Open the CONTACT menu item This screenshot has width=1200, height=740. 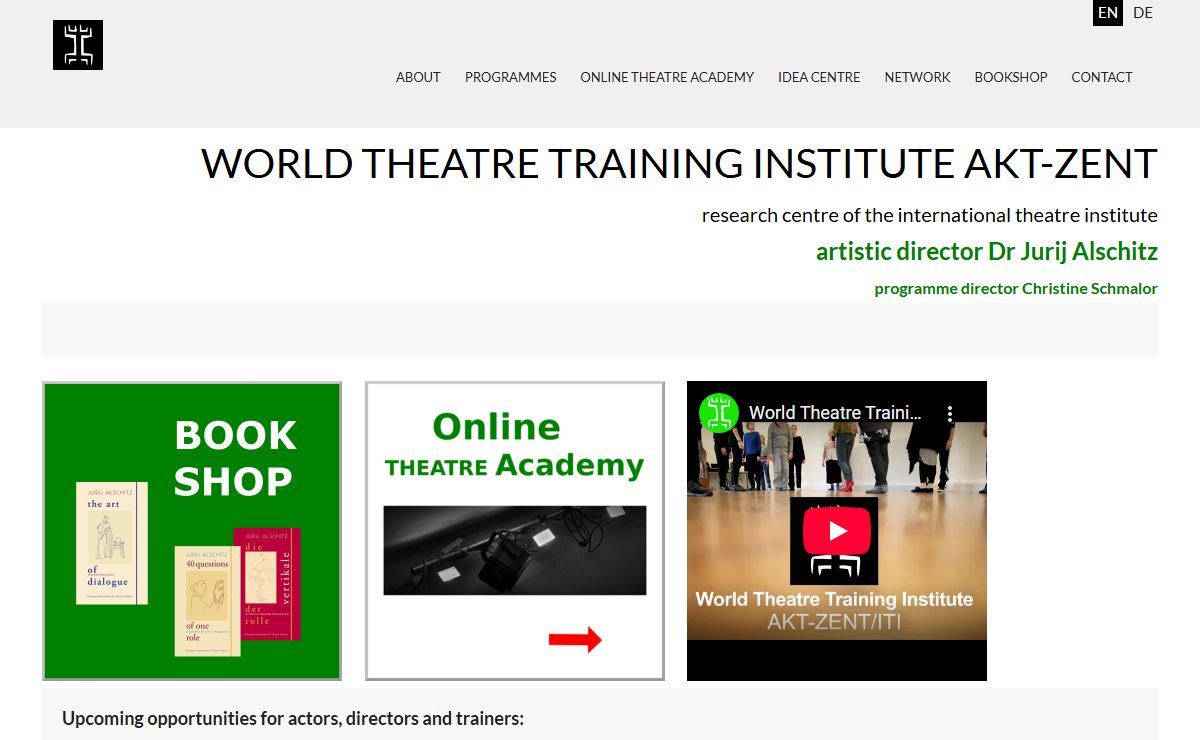1102,77
